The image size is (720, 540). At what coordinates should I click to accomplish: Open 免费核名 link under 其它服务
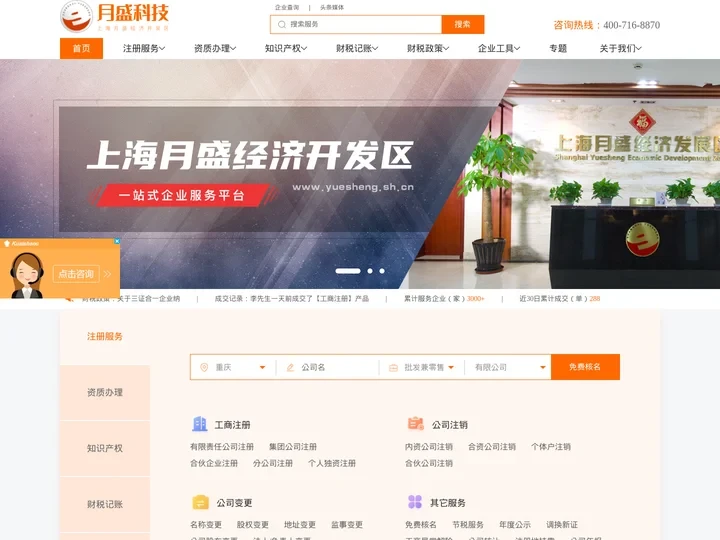click(x=421, y=525)
